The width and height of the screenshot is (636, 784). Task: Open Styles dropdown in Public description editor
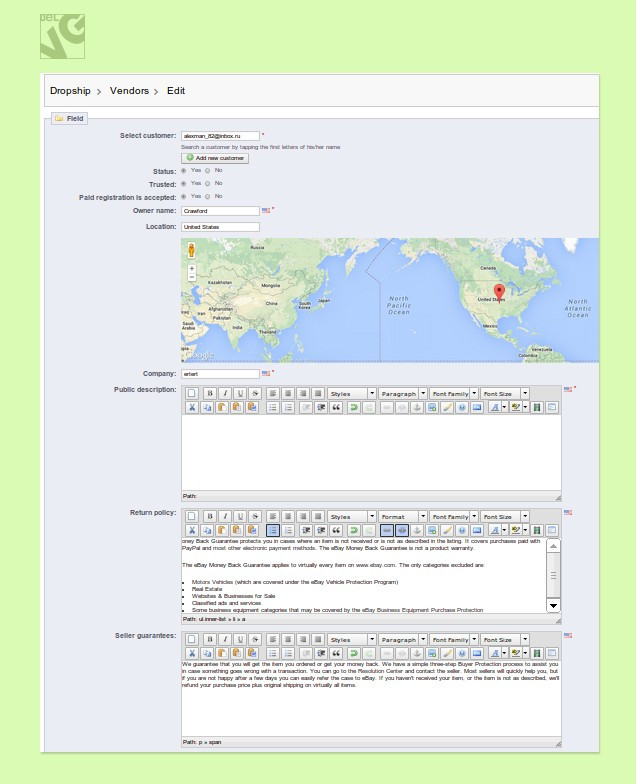351,393
